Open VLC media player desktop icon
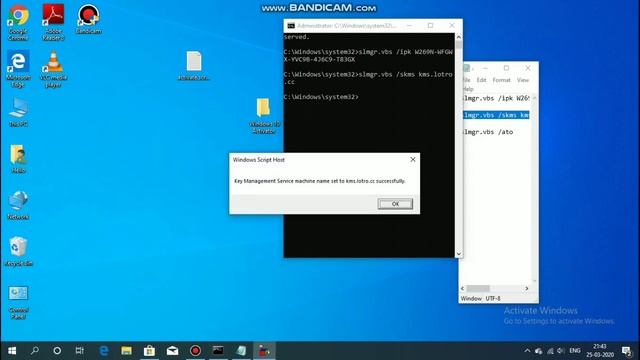 [53, 69]
